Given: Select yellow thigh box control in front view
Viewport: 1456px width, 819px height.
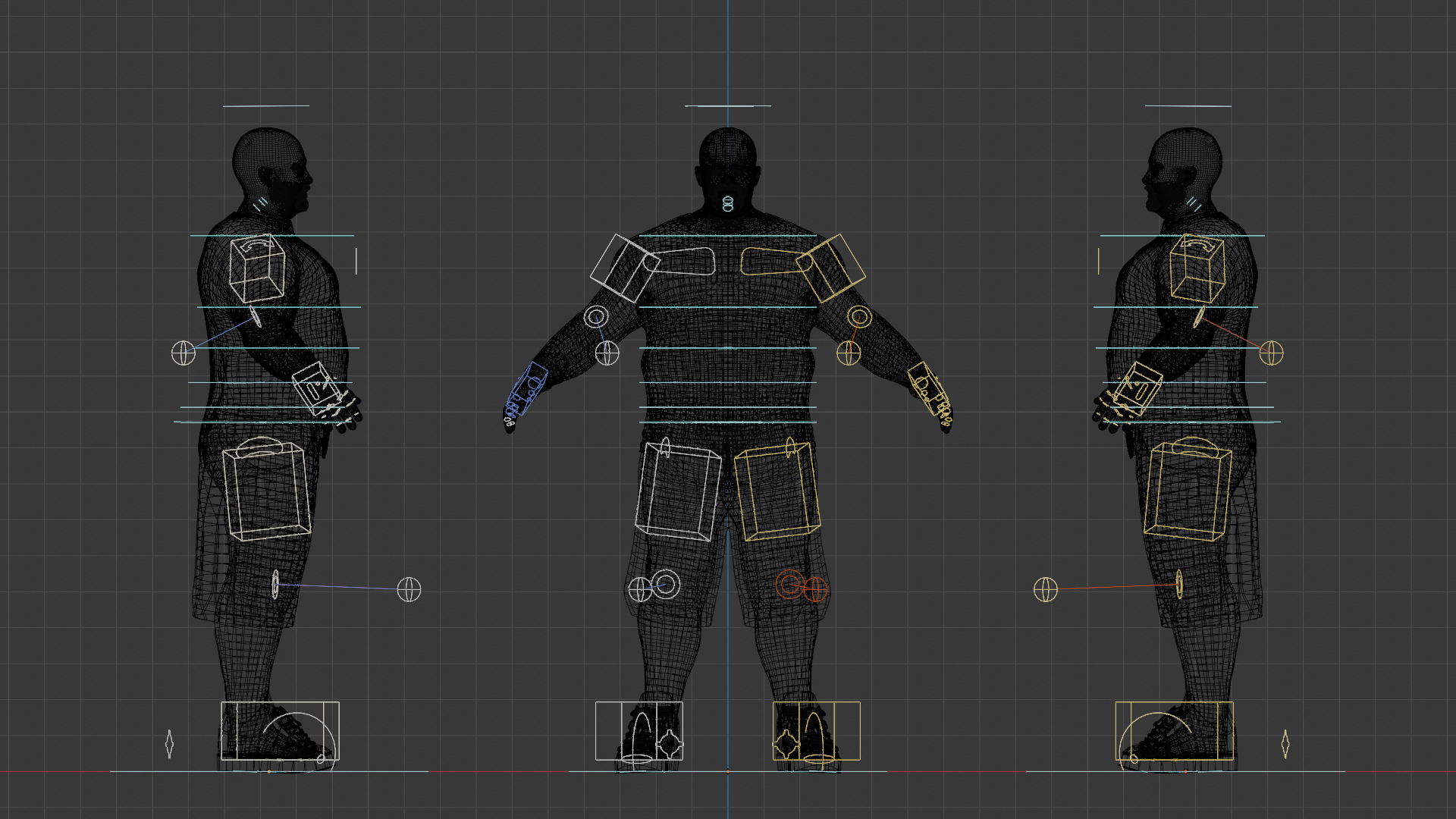Looking at the screenshot, I should (777, 491).
